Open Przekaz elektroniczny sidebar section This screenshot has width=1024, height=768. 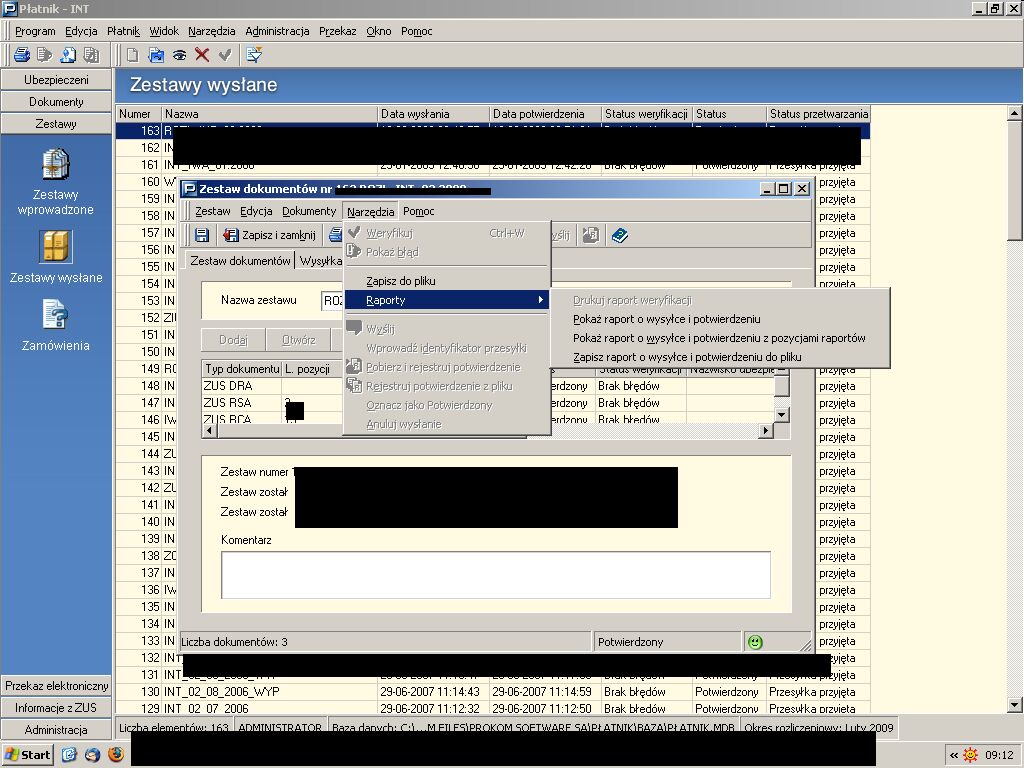(x=56, y=686)
